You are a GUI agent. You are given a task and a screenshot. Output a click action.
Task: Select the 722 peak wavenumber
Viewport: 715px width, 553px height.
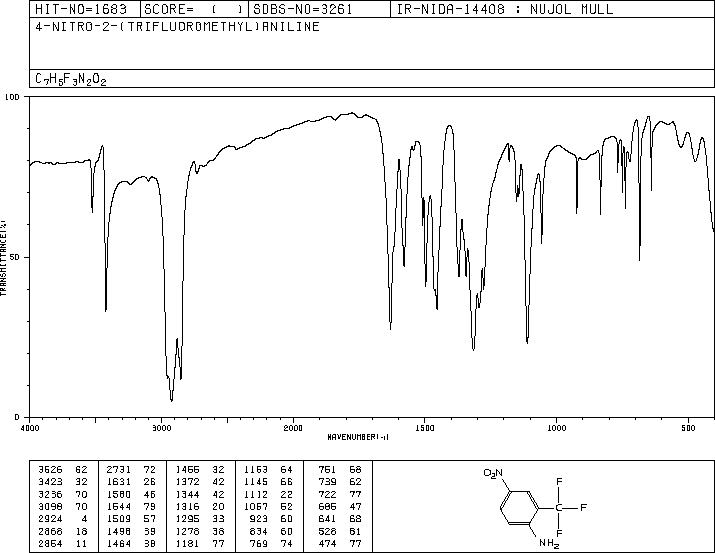(x=327, y=494)
